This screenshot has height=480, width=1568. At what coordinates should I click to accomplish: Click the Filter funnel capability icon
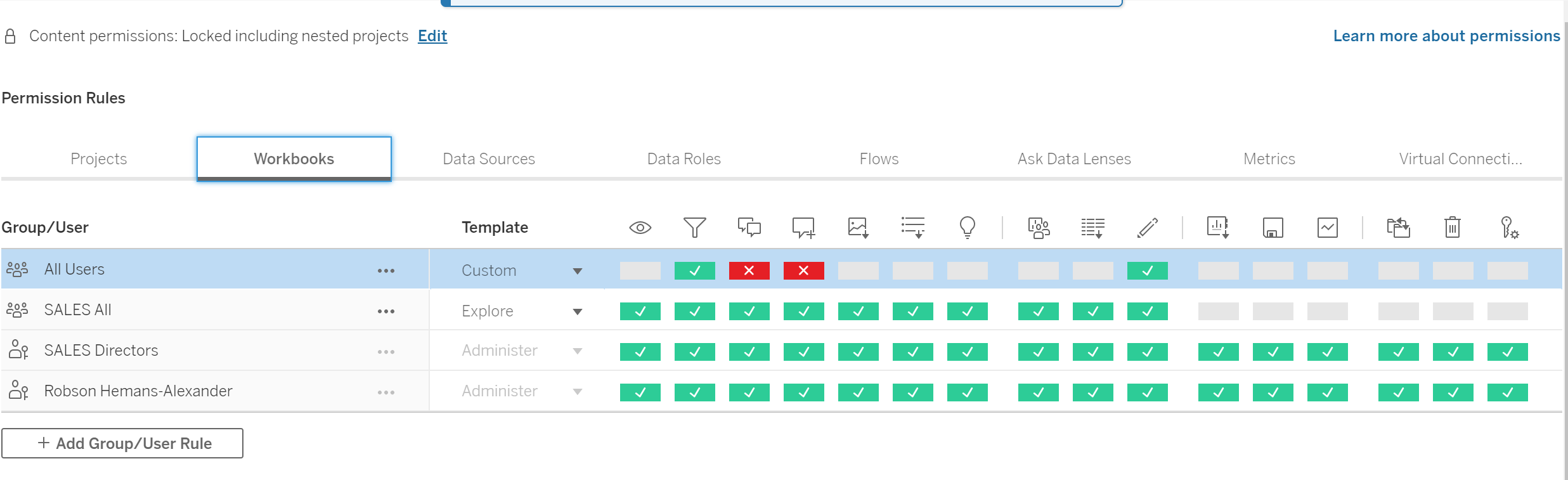pyautogui.click(x=694, y=228)
